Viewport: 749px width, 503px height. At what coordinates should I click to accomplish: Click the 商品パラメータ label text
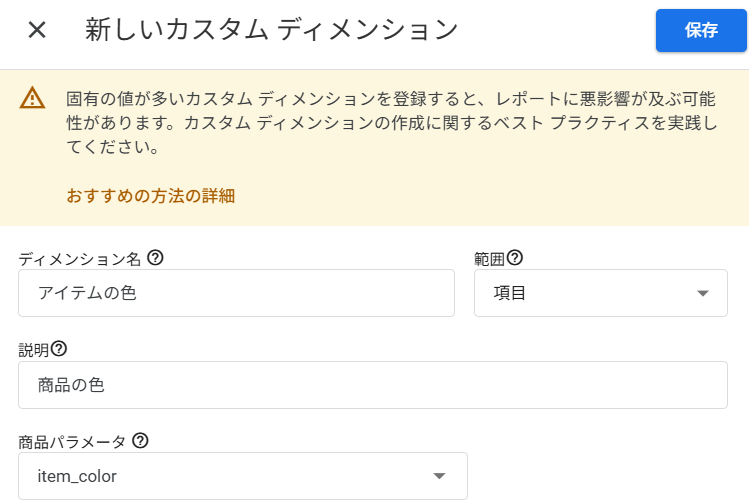click(x=72, y=441)
